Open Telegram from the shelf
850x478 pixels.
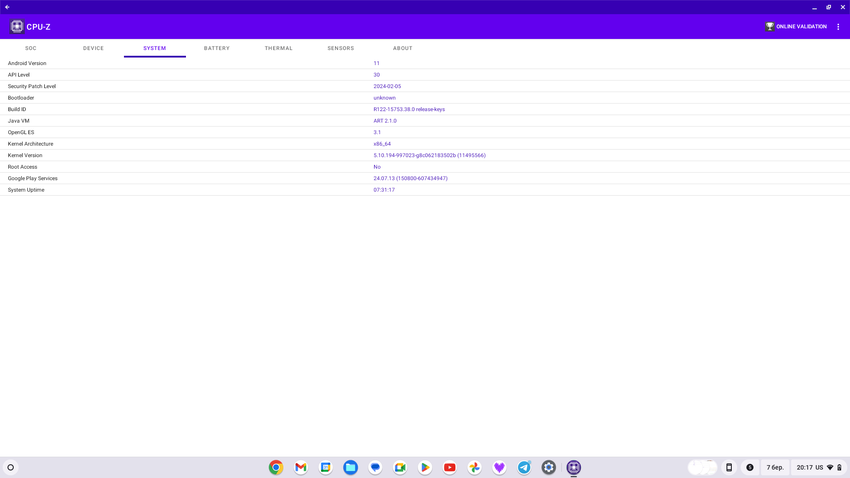coord(524,467)
